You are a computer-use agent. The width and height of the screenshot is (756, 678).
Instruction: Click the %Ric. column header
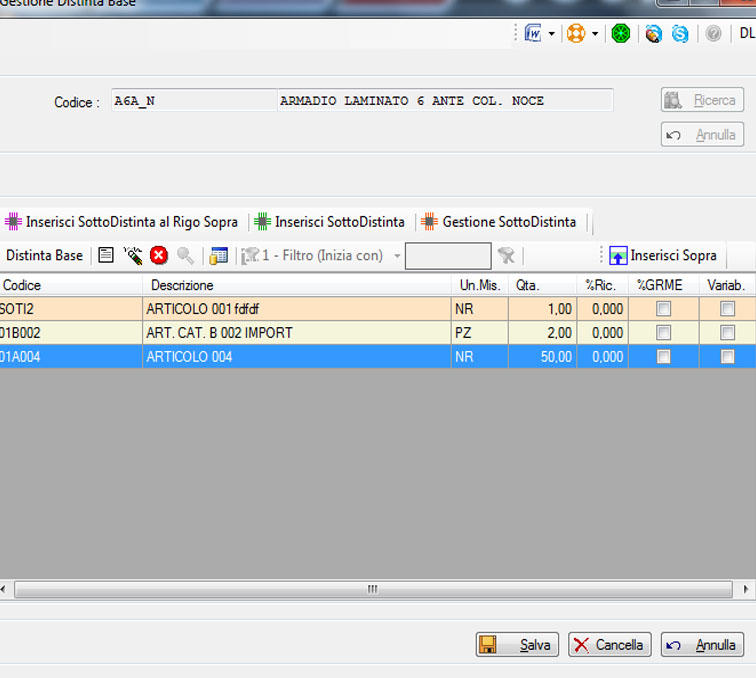click(602, 285)
